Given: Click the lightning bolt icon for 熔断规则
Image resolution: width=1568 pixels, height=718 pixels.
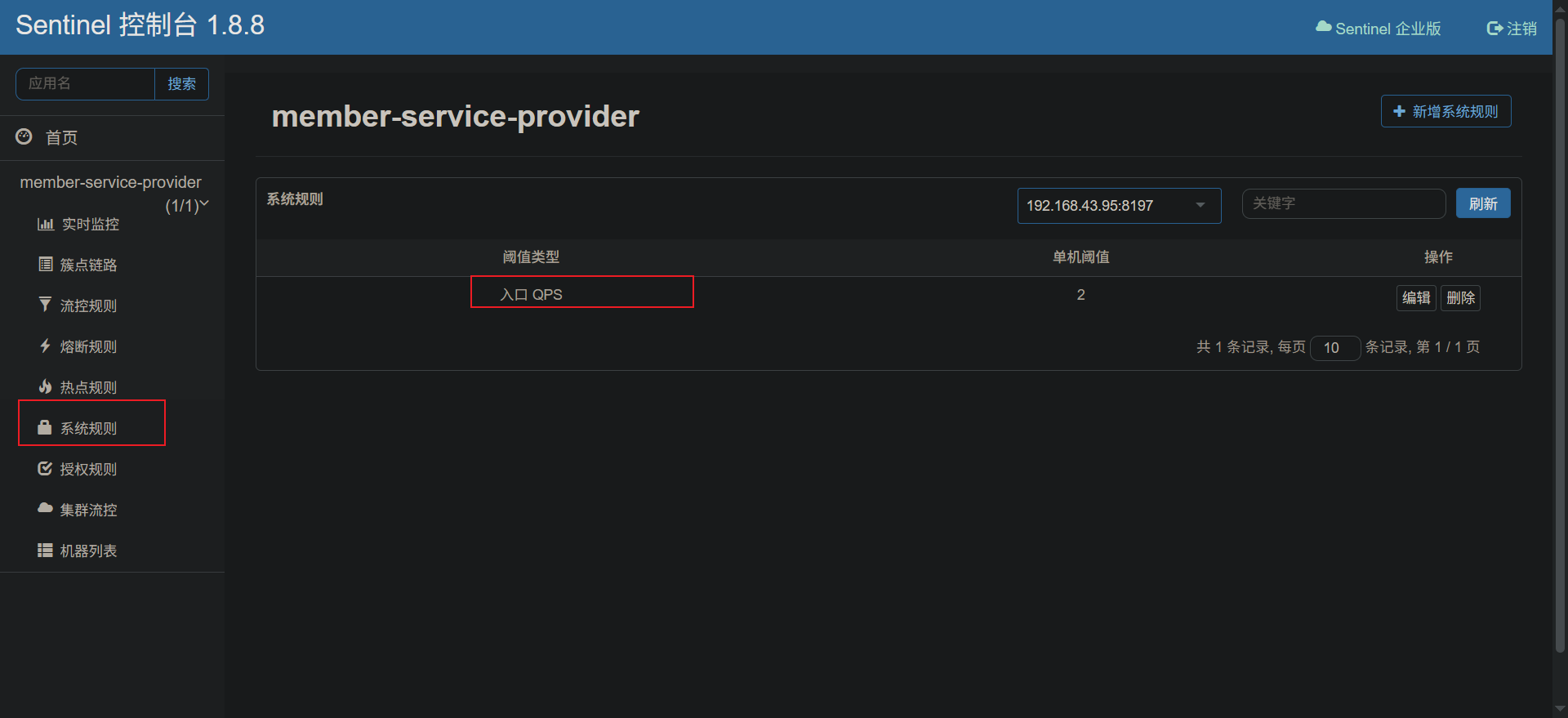Looking at the screenshot, I should 46,346.
